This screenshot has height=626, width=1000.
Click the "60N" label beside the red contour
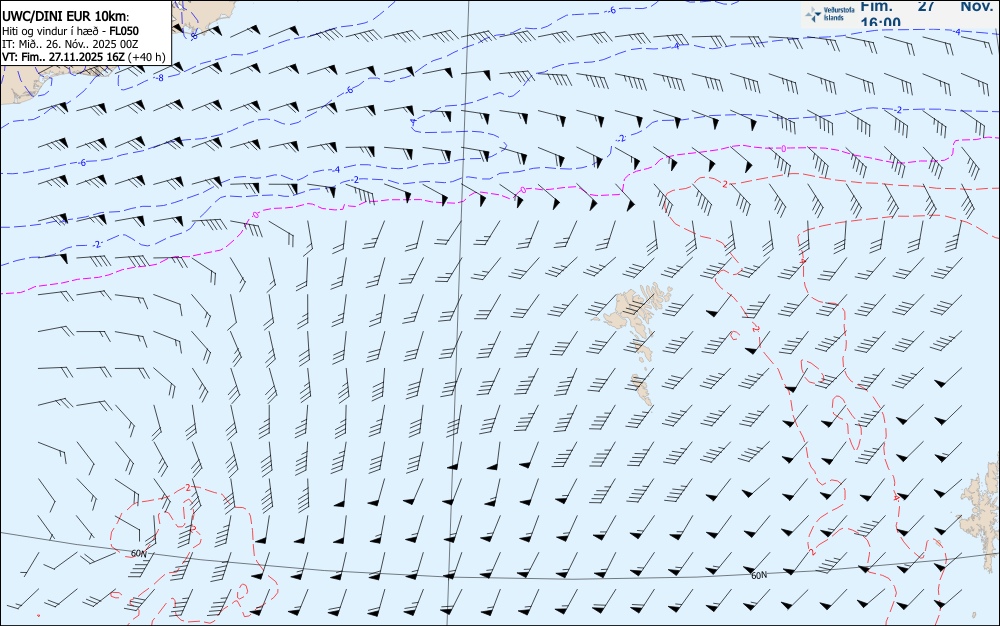click(x=138, y=553)
